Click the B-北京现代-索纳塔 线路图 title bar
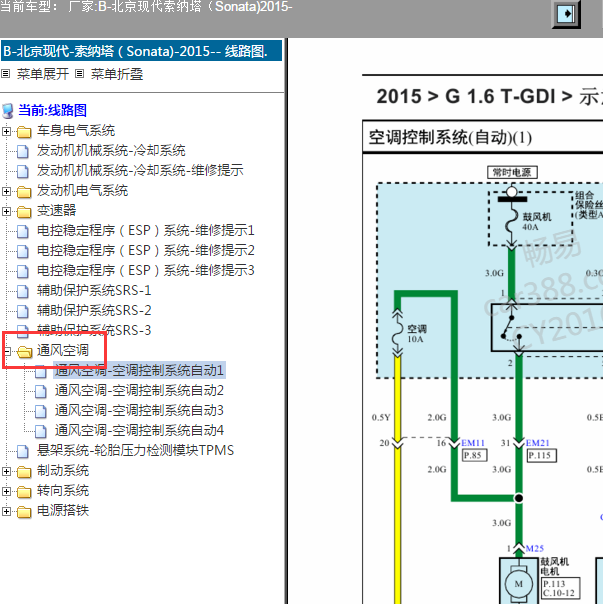Viewport: 603px width, 604px height. click(x=141, y=51)
